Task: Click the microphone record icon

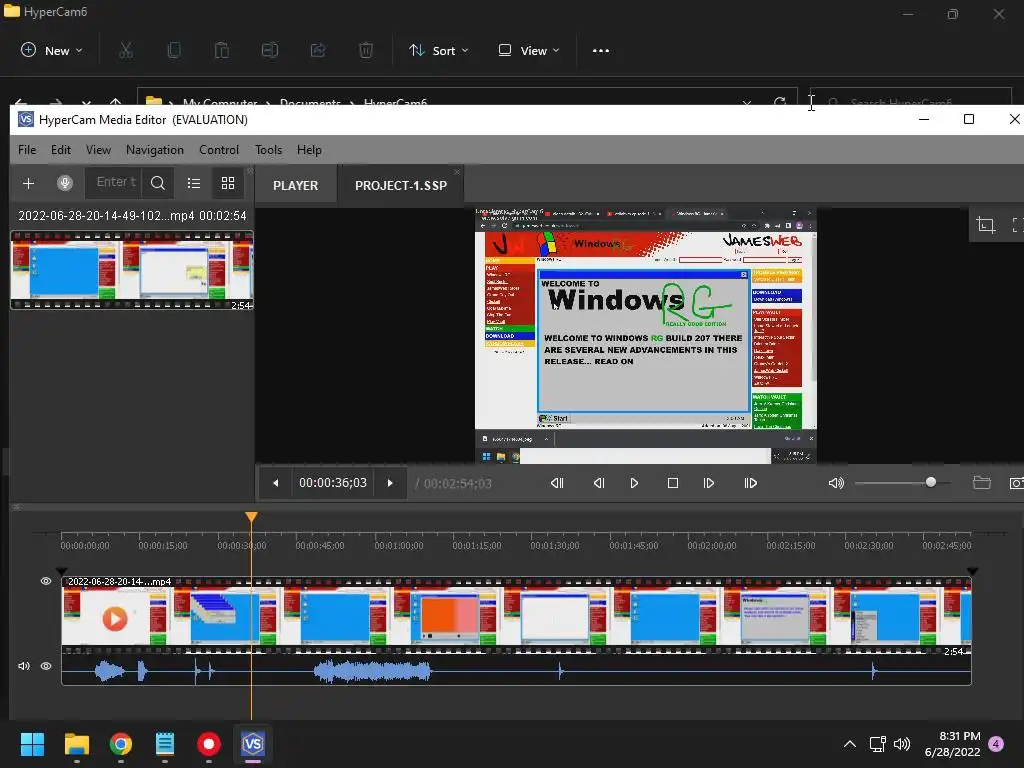Action: 65,184
